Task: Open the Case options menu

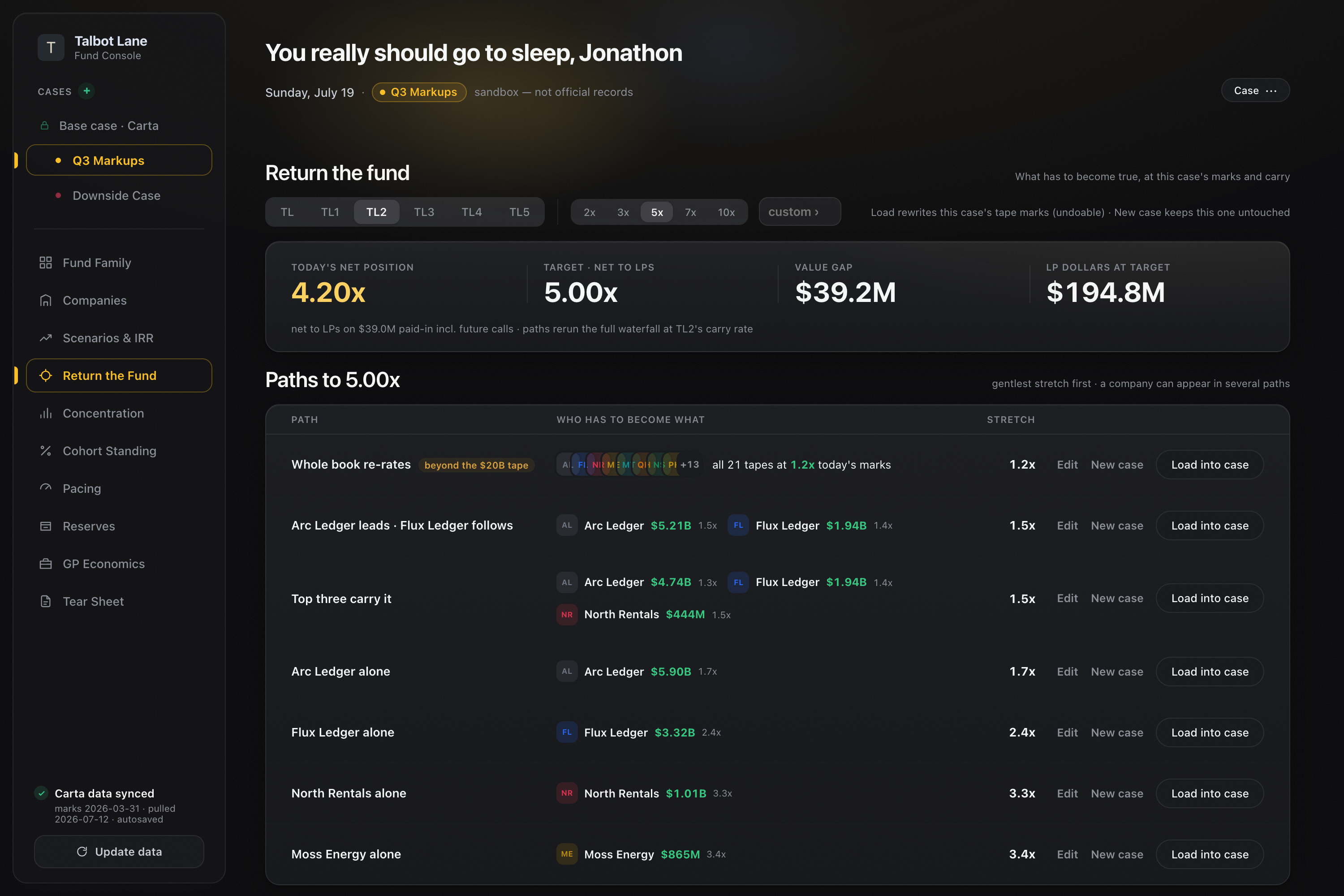Action: pos(1255,90)
